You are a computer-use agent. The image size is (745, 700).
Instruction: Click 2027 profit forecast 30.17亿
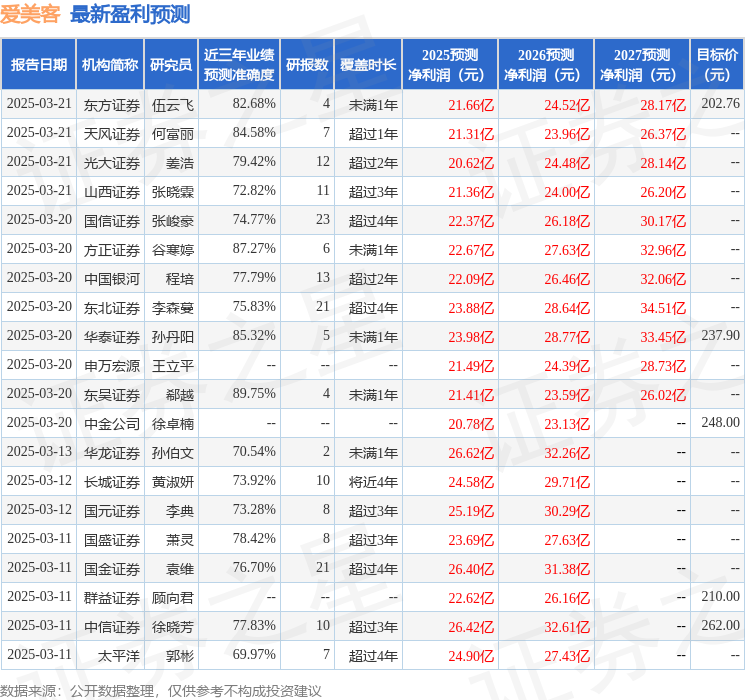coord(663,221)
